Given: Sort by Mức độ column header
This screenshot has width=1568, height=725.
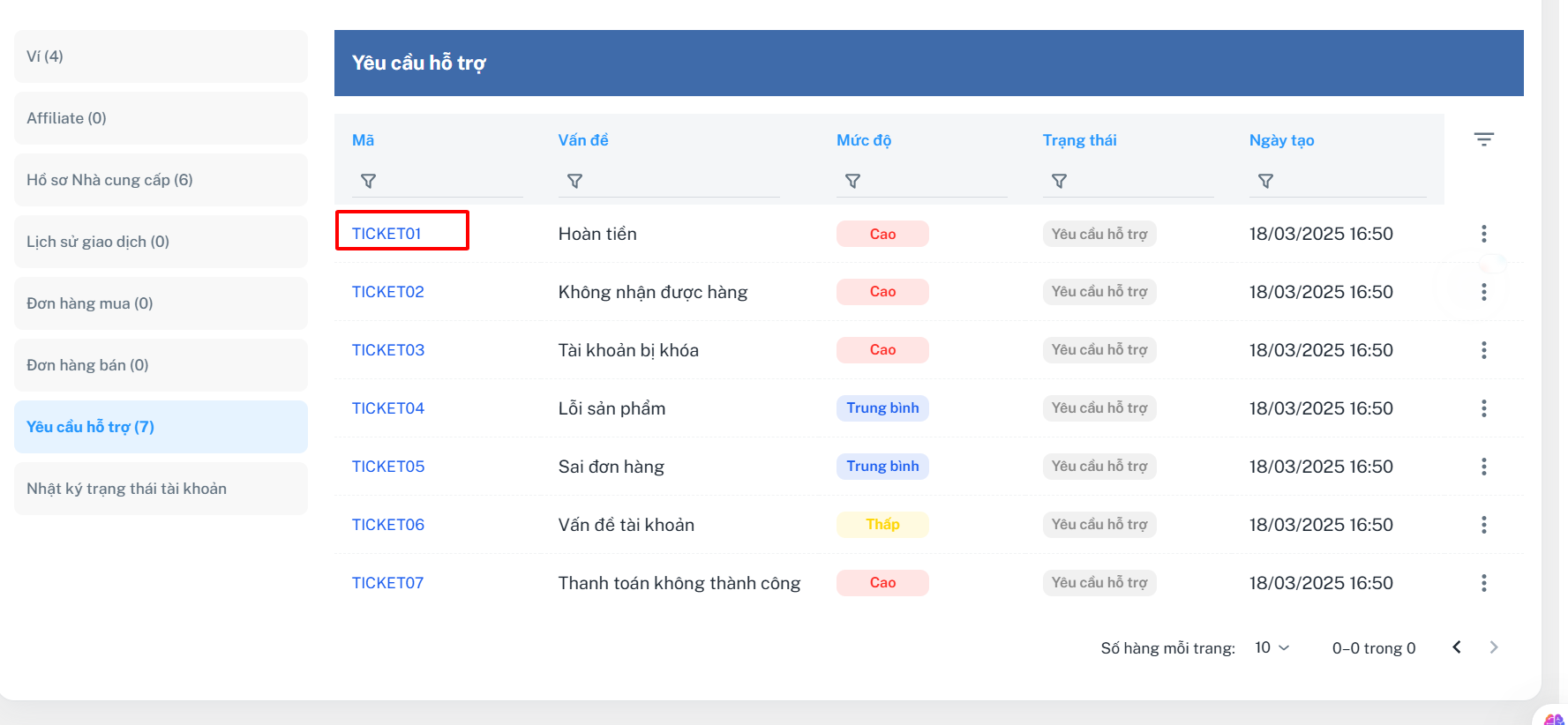Looking at the screenshot, I should tap(864, 140).
